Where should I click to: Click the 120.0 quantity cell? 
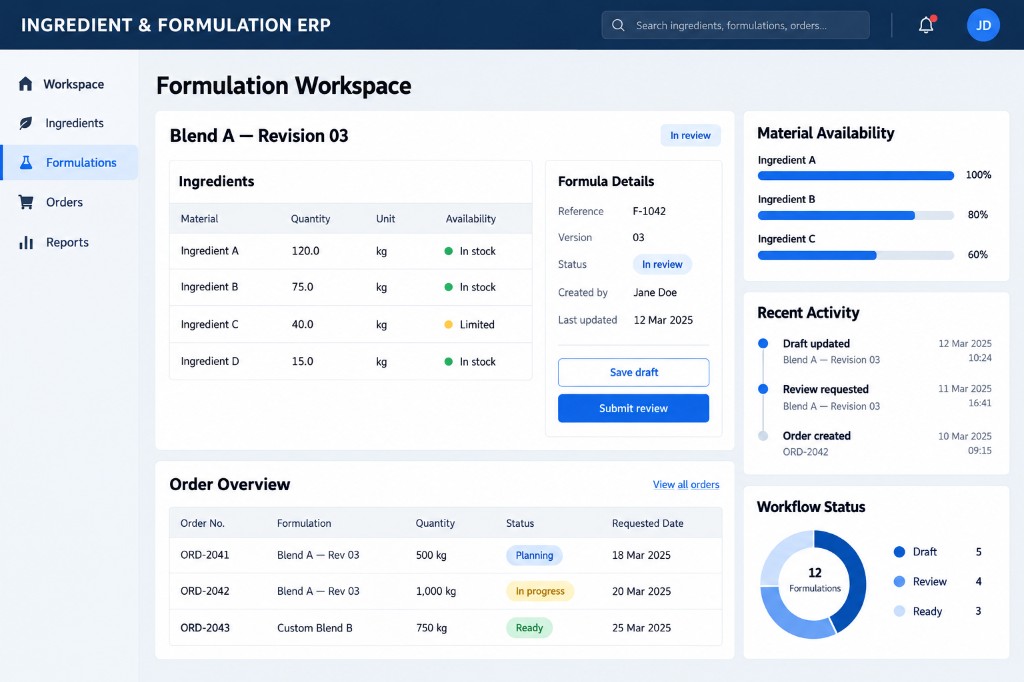(305, 251)
